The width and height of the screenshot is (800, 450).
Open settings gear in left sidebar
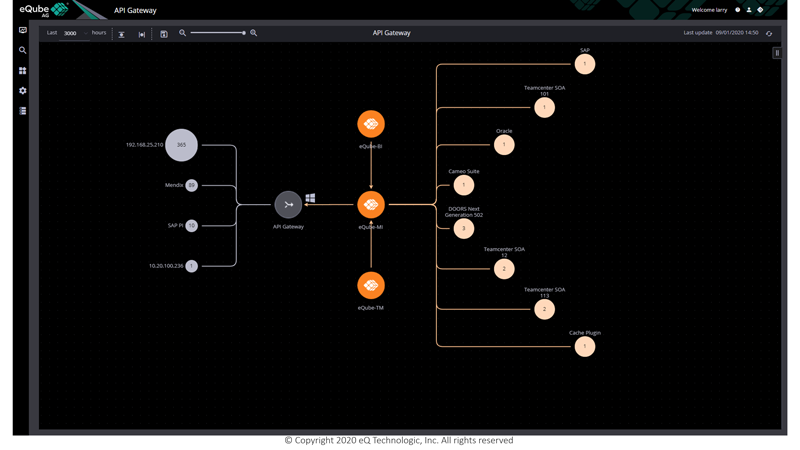click(22, 91)
